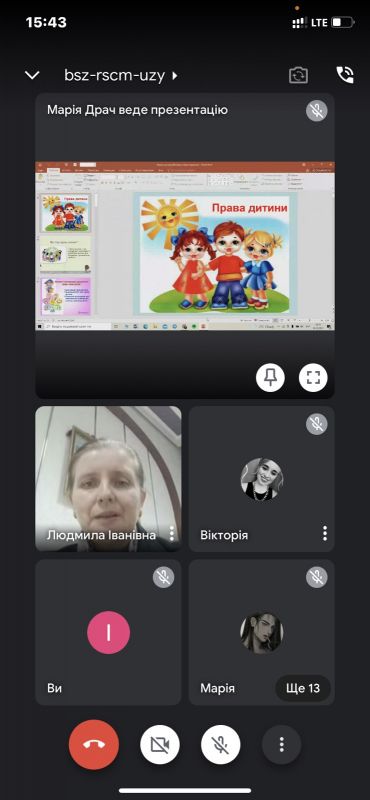
Task: Show the remaining participants via Ще 13
Action: (x=303, y=688)
